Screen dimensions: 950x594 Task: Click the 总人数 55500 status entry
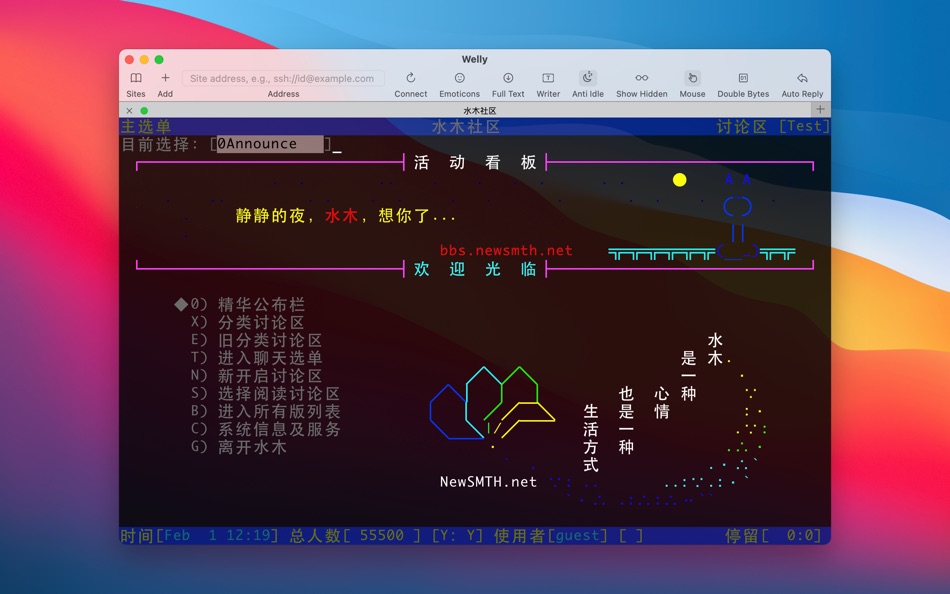pyautogui.click(x=355, y=535)
